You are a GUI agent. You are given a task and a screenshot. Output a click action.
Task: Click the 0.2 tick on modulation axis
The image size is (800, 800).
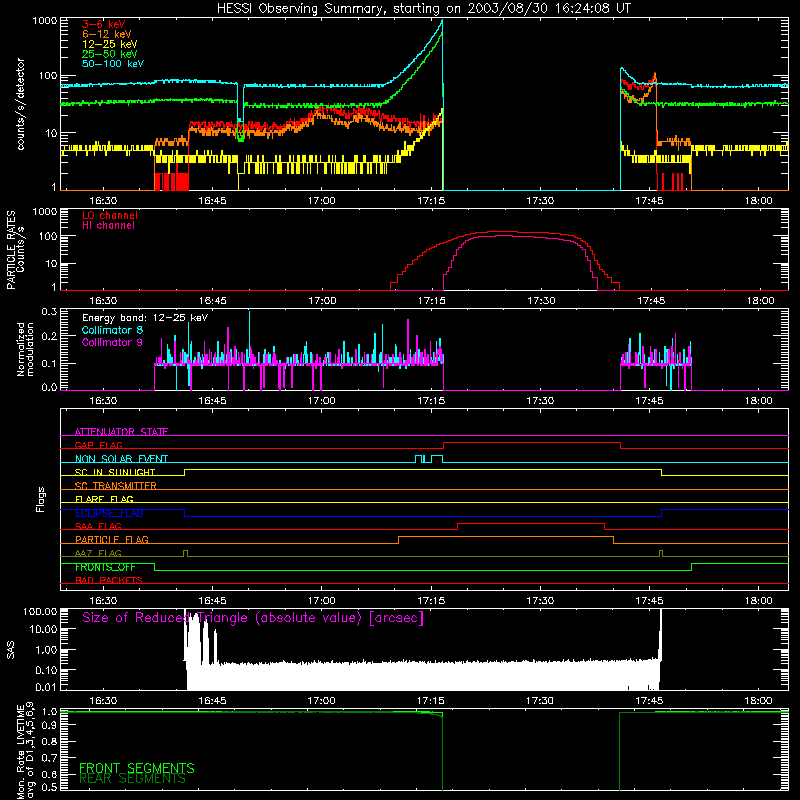click(x=49, y=336)
